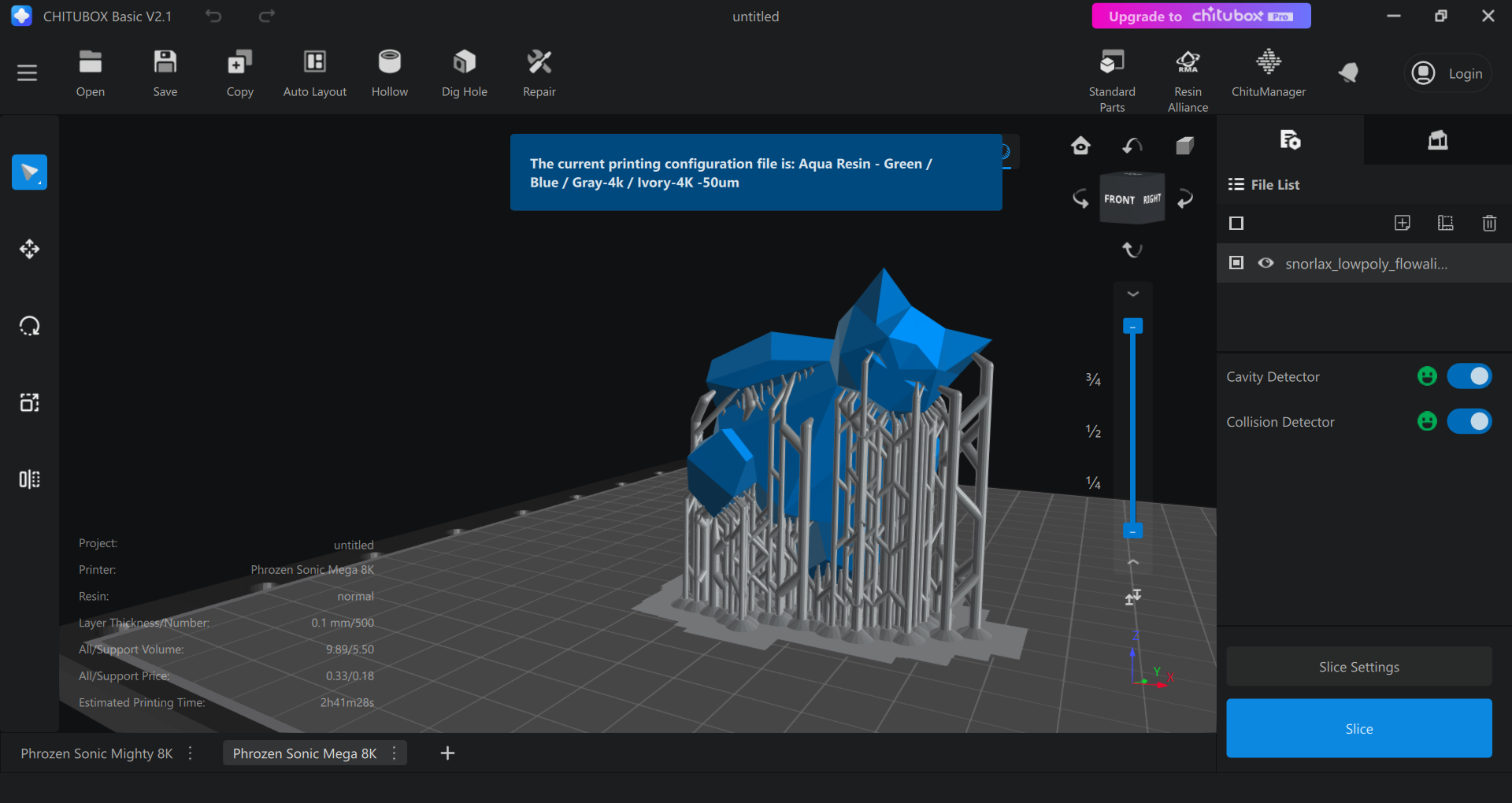
Task: Switch to Phrozen Sonic Mighty 8K tab
Action: (97, 753)
